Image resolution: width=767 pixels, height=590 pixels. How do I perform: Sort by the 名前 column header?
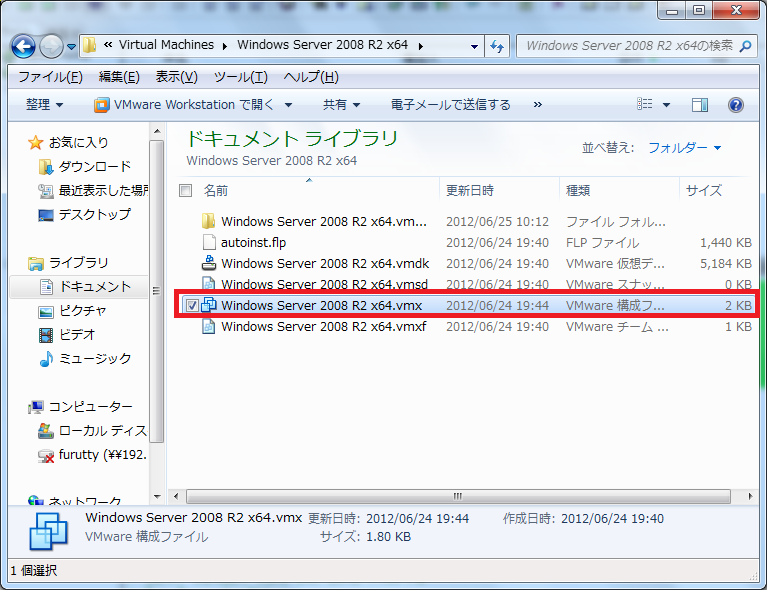tap(216, 190)
